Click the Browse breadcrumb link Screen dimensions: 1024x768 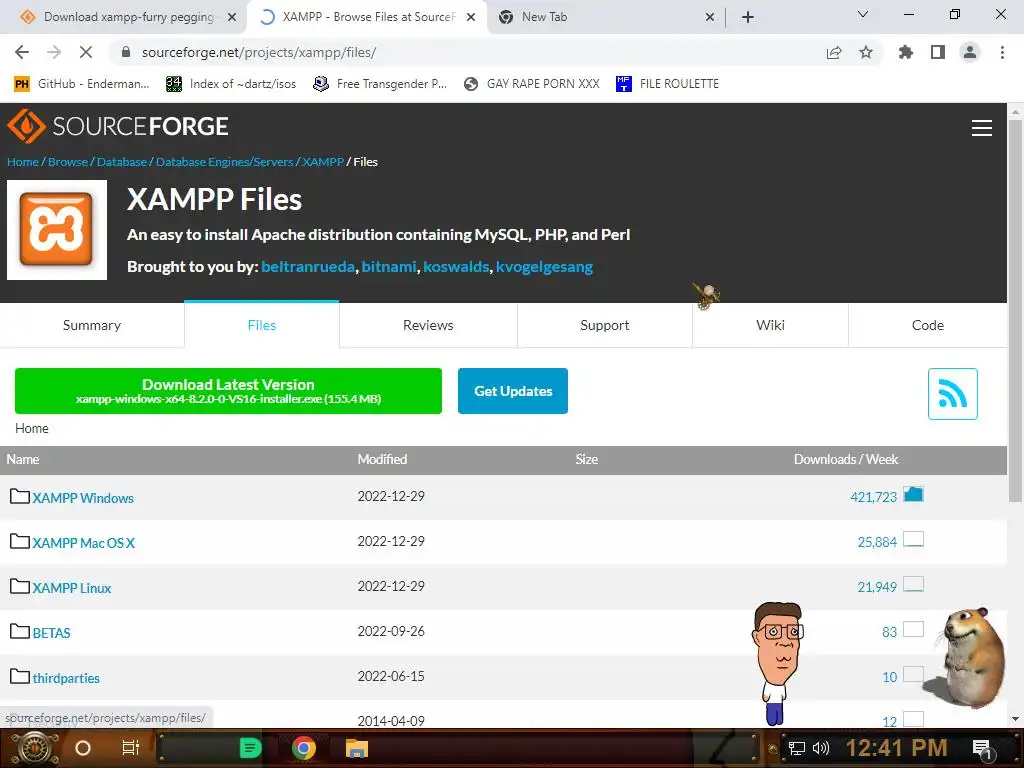coord(68,161)
